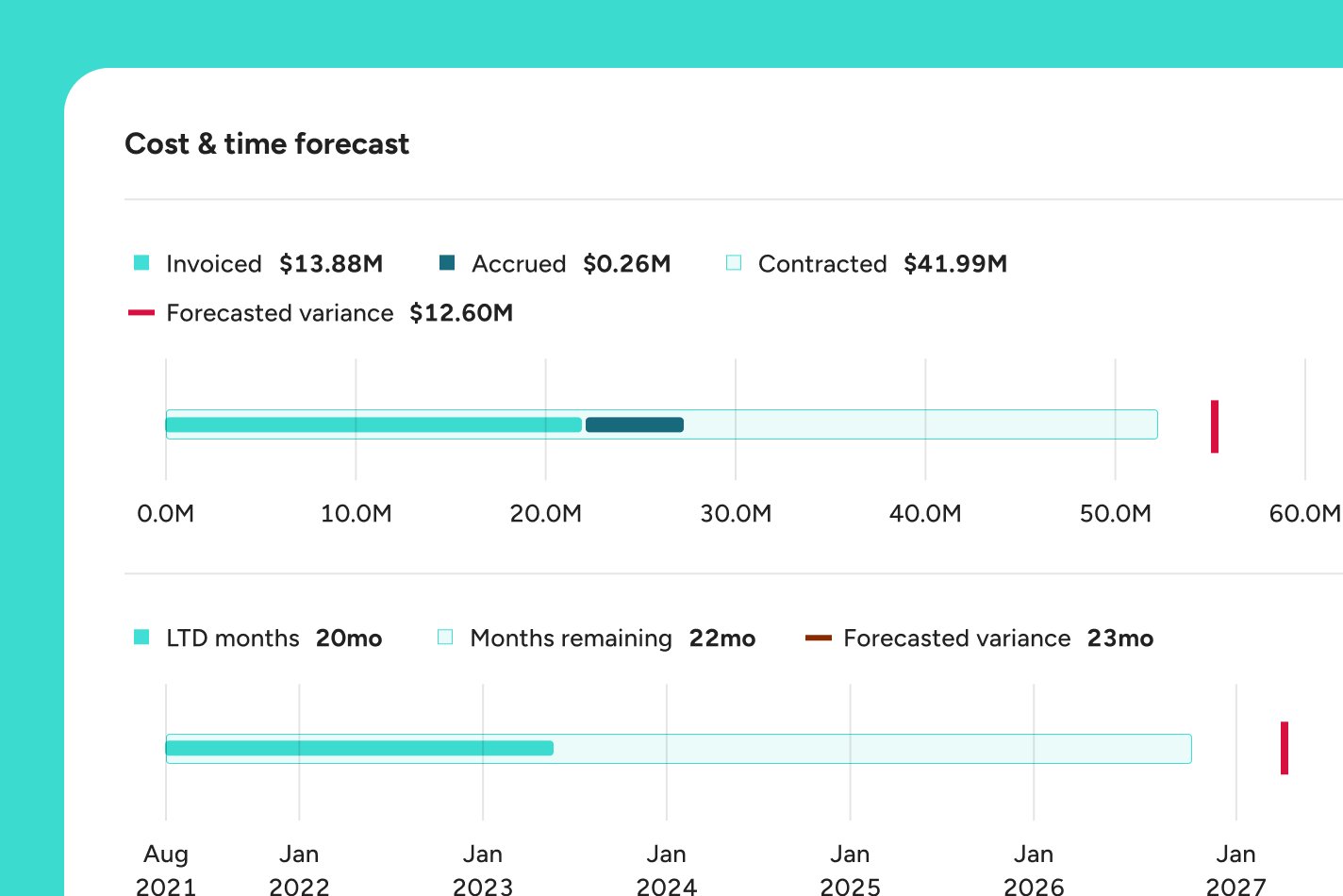The width and height of the screenshot is (1343, 896).
Task: Click the dark Accrued legend swatch
Action: (x=447, y=263)
